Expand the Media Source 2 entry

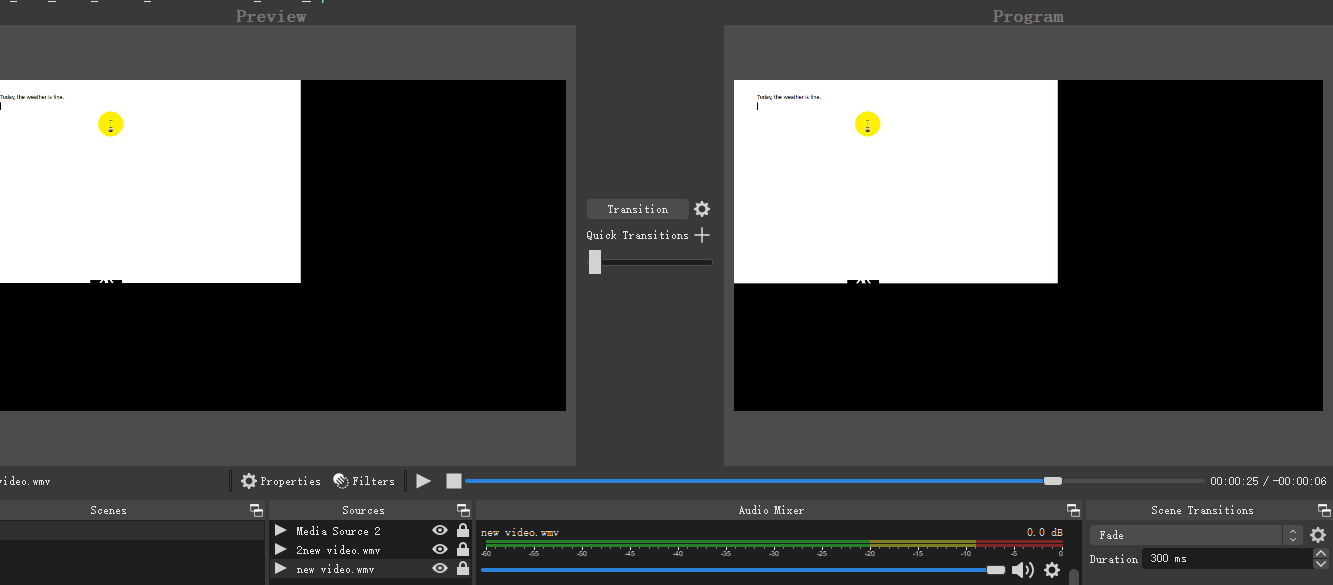tap(281, 530)
